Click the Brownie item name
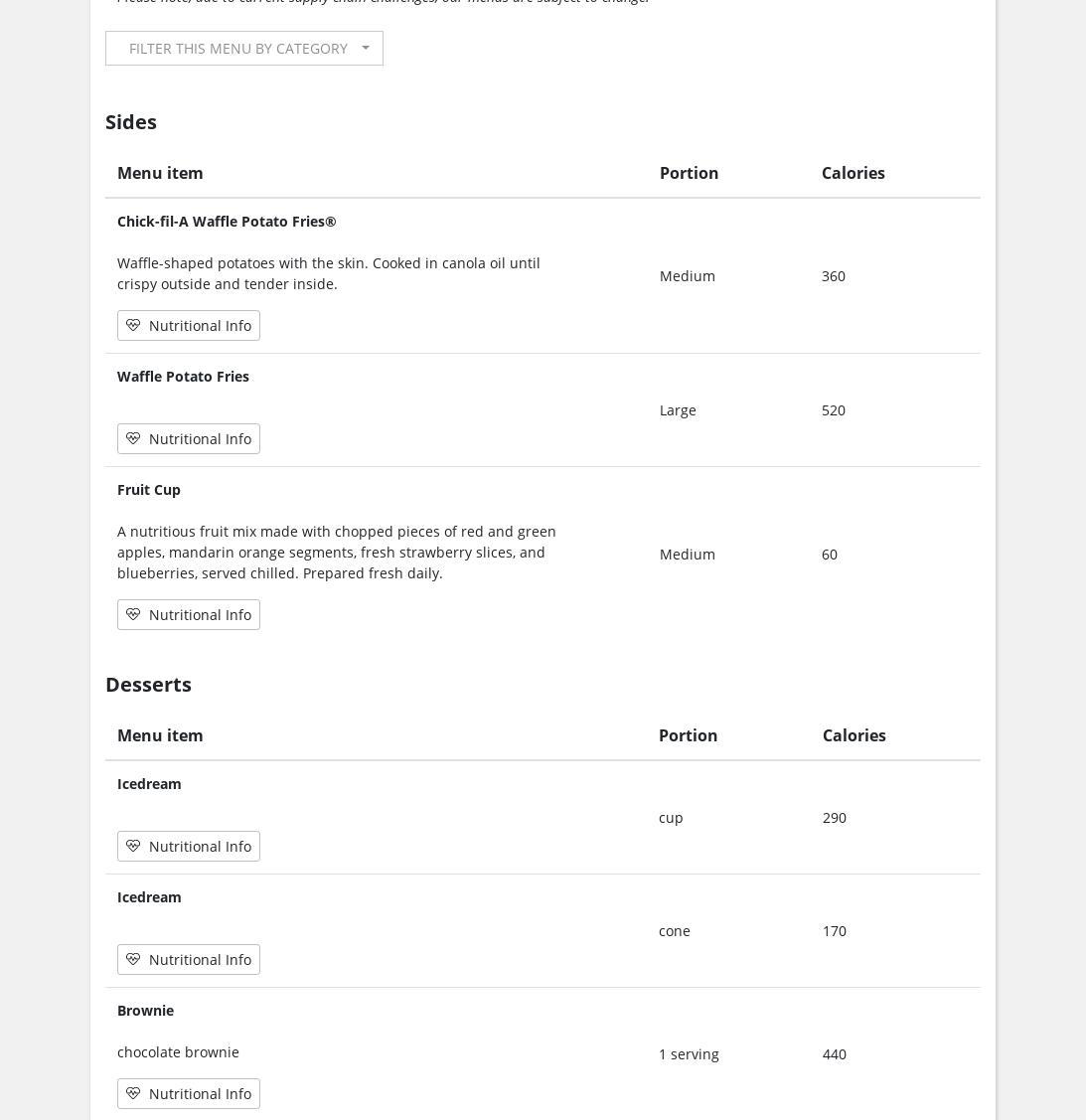The height and width of the screenshot is (1120, 1086). (145, 1011)
